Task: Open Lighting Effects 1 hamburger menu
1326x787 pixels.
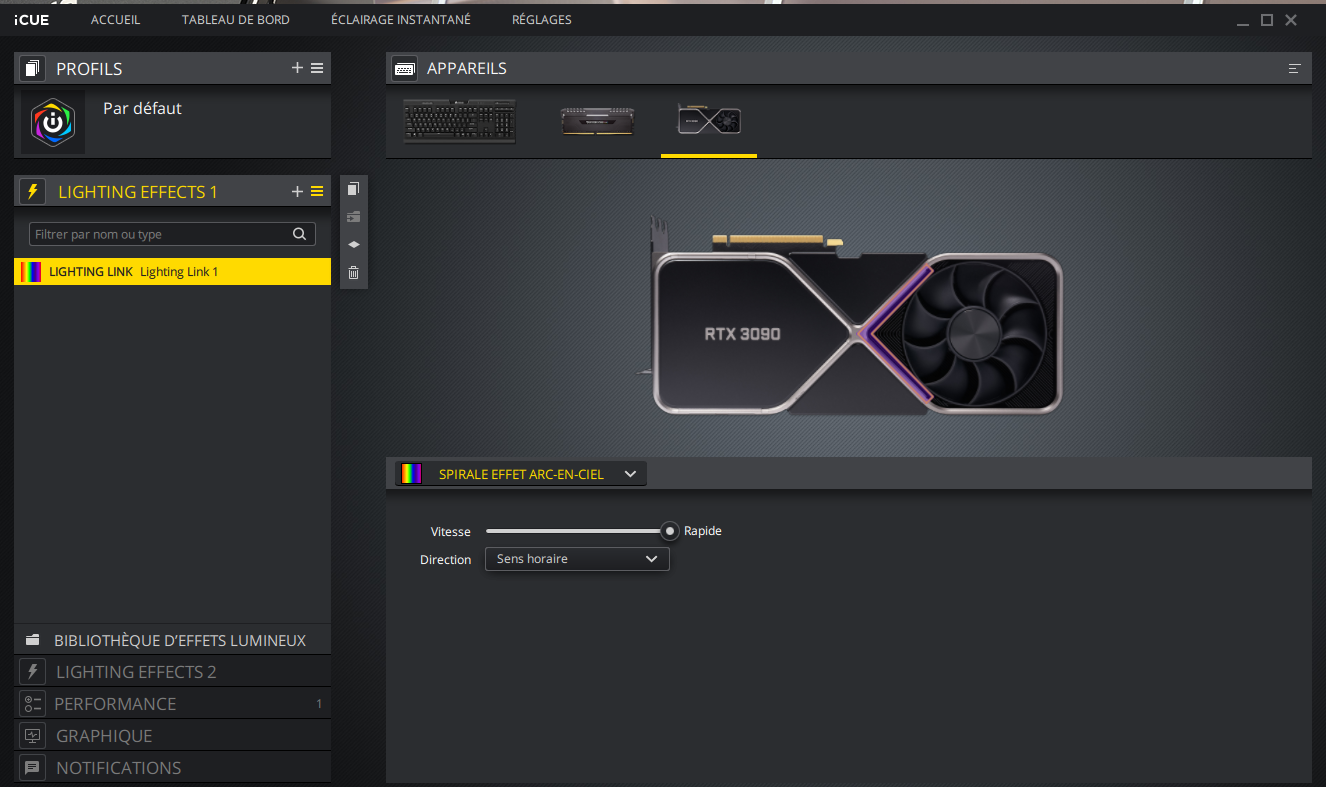Action: (317, 191)
